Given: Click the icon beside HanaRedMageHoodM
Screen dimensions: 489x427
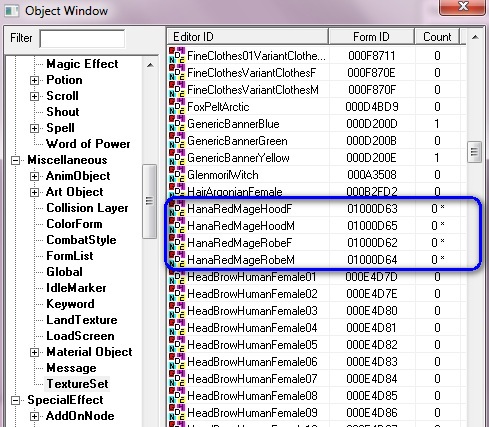Looking at the screenshot, I should (177, 226).
